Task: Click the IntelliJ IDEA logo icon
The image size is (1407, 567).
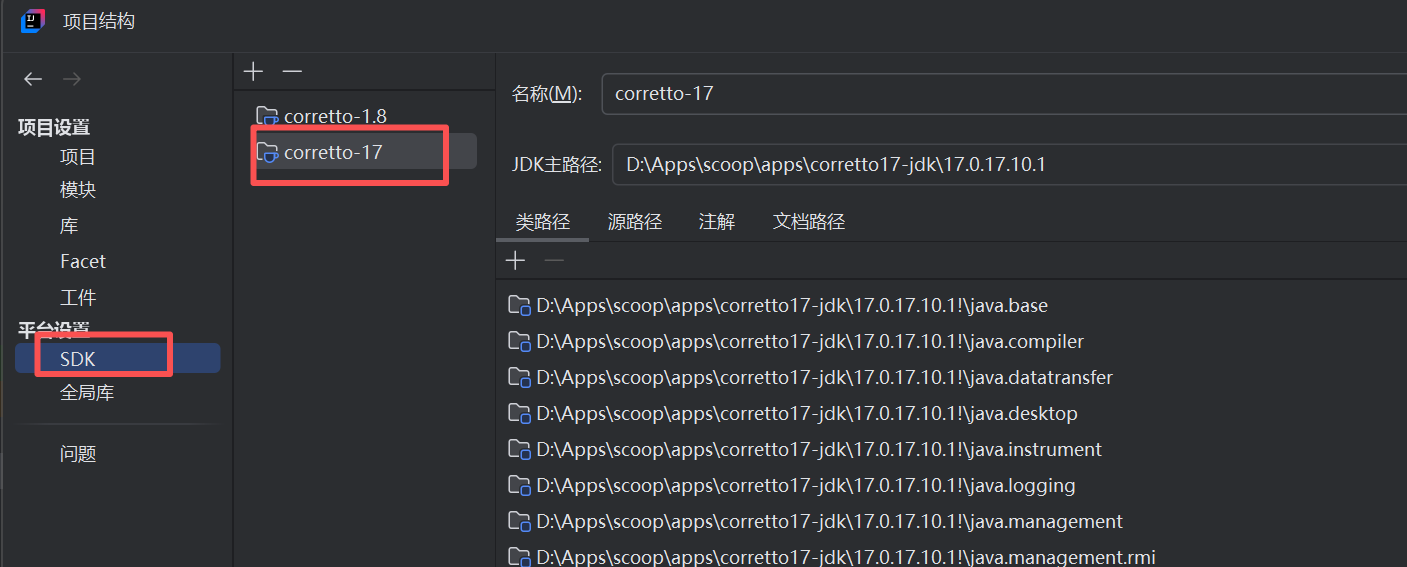Action: click(x=33, y=21)
